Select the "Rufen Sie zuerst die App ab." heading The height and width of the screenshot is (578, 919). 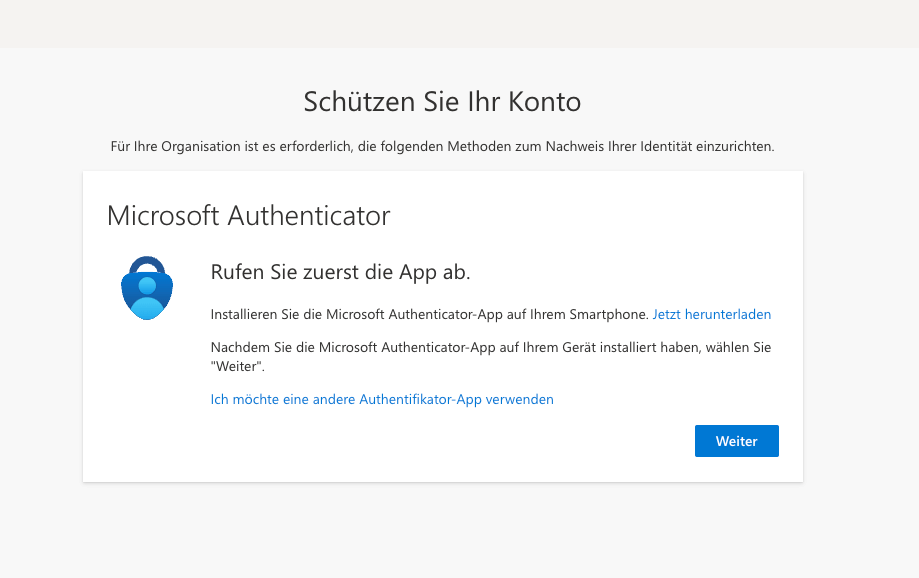click(340, 272)
